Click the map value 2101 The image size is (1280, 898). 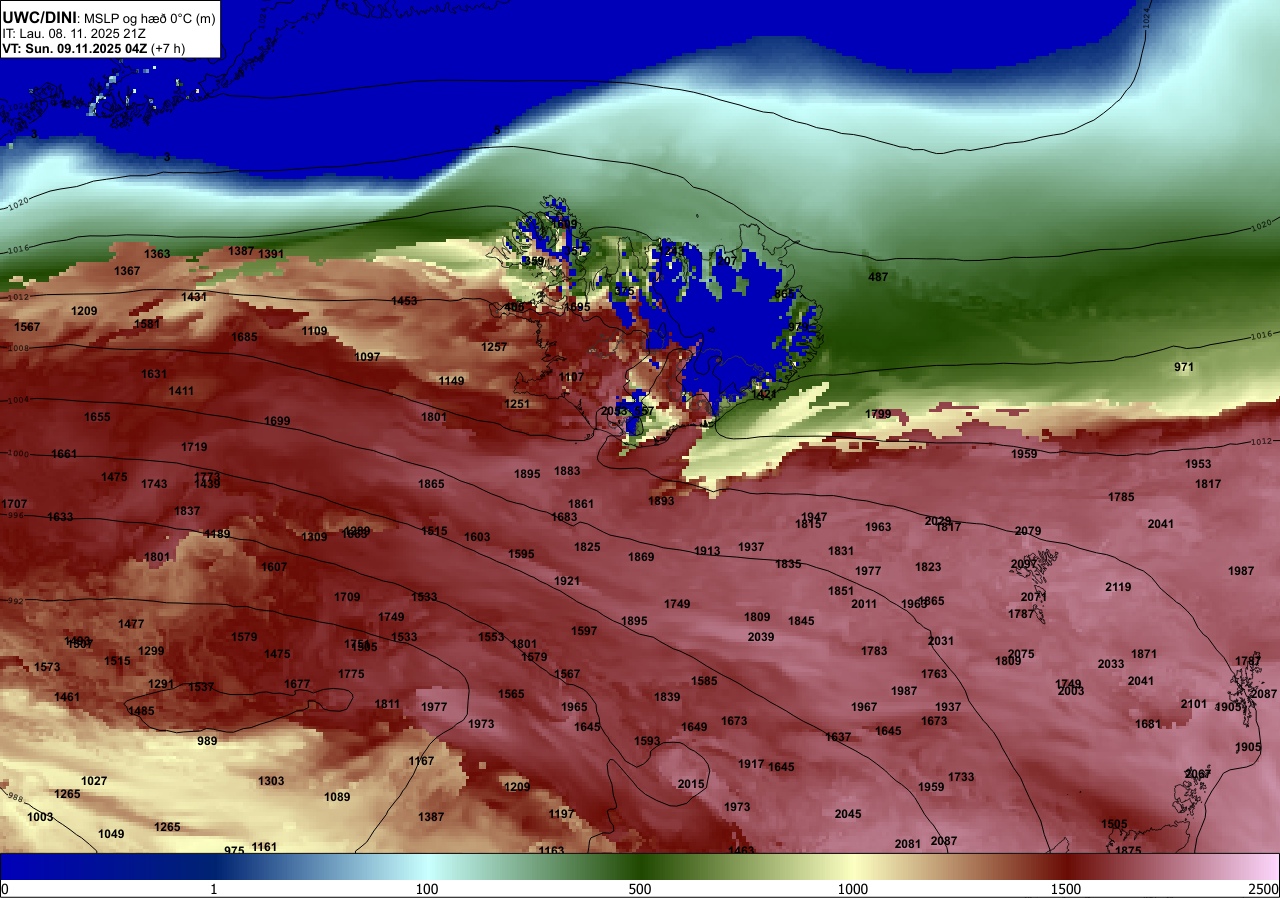click(1193, 704)
